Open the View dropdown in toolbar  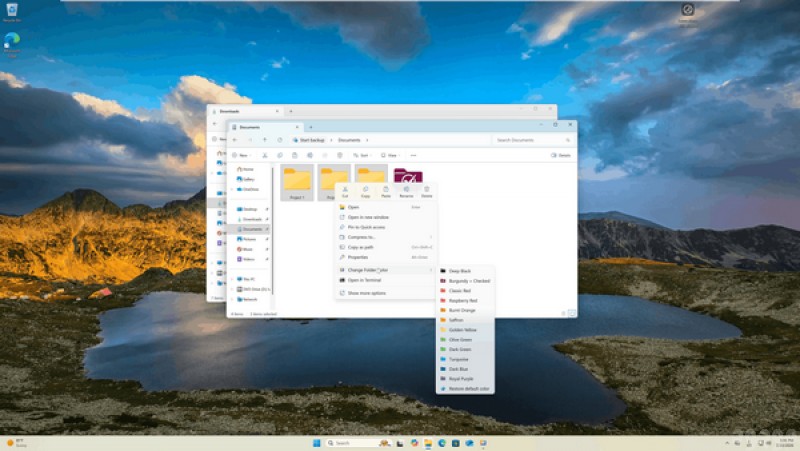[x=390, y=155]
